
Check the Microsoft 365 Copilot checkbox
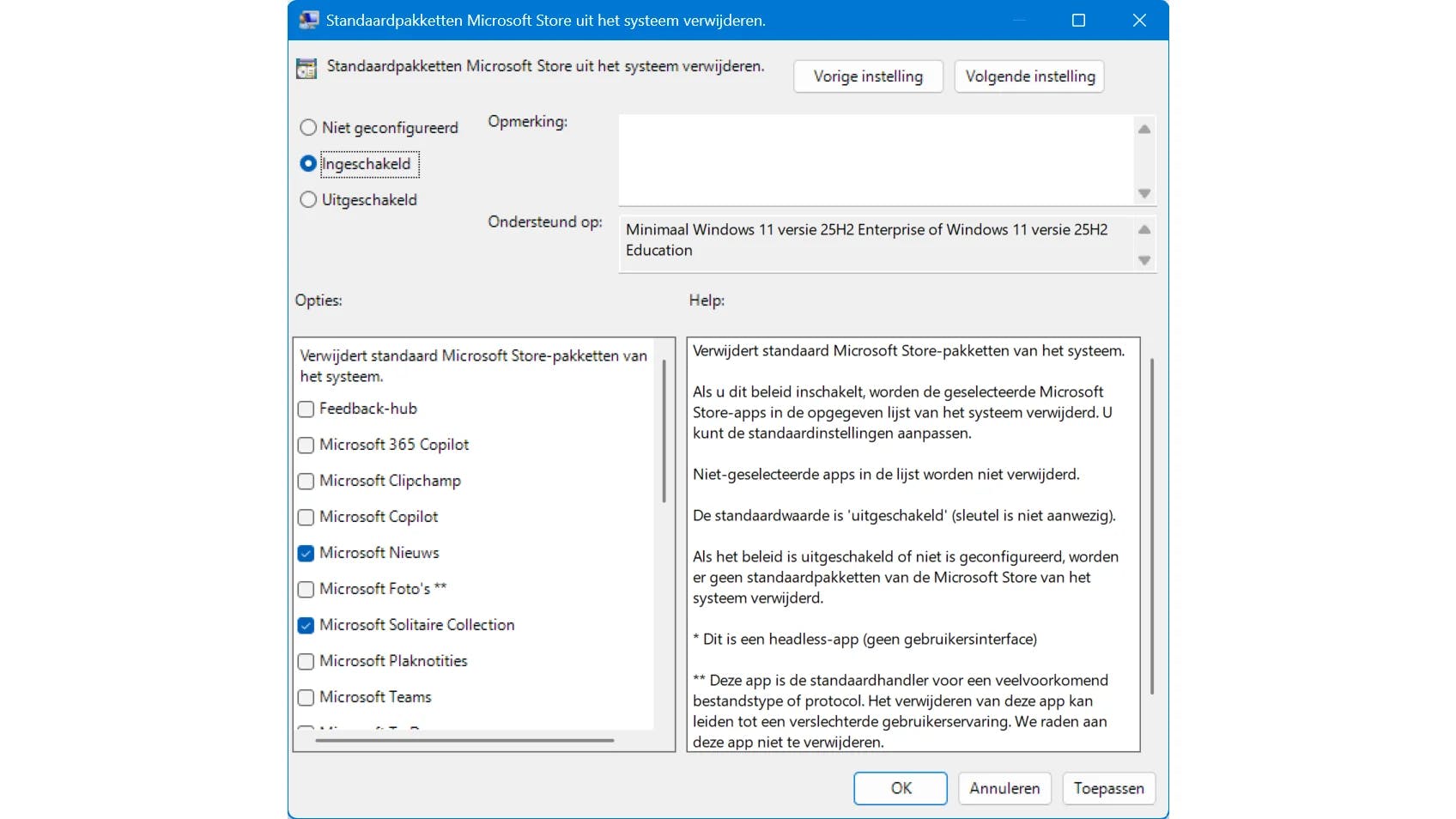306,446
